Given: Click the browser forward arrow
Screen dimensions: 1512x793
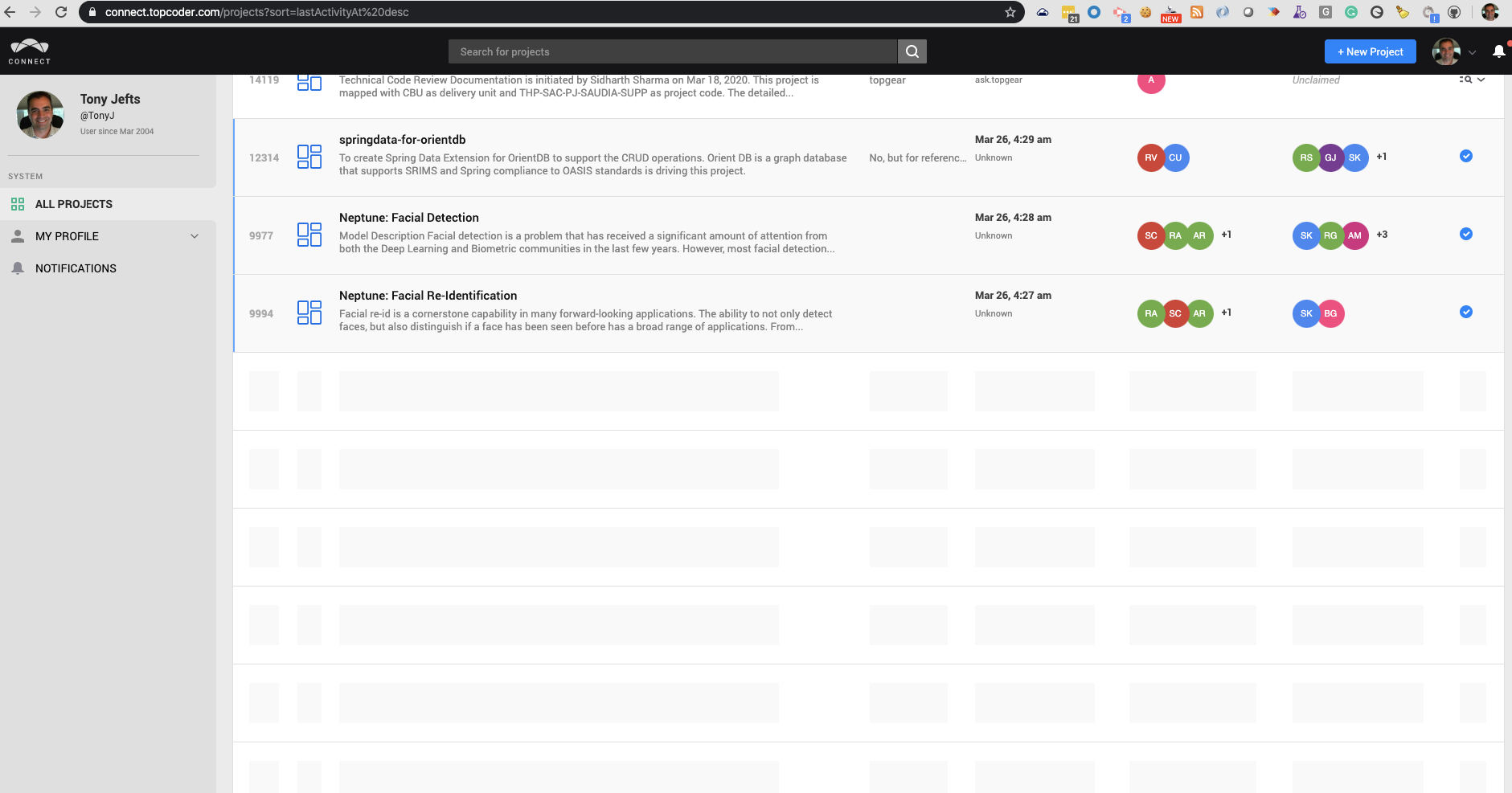Looking at the screenshot, I should coord(35,12).
